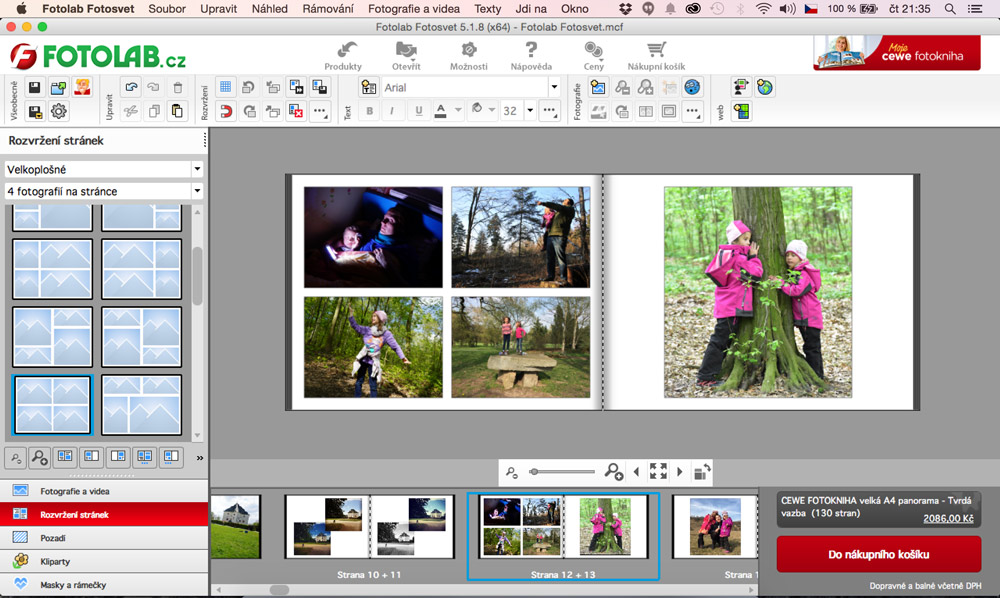Open the Velkoplošné layout category dropdown

click(x=104, y=170)
